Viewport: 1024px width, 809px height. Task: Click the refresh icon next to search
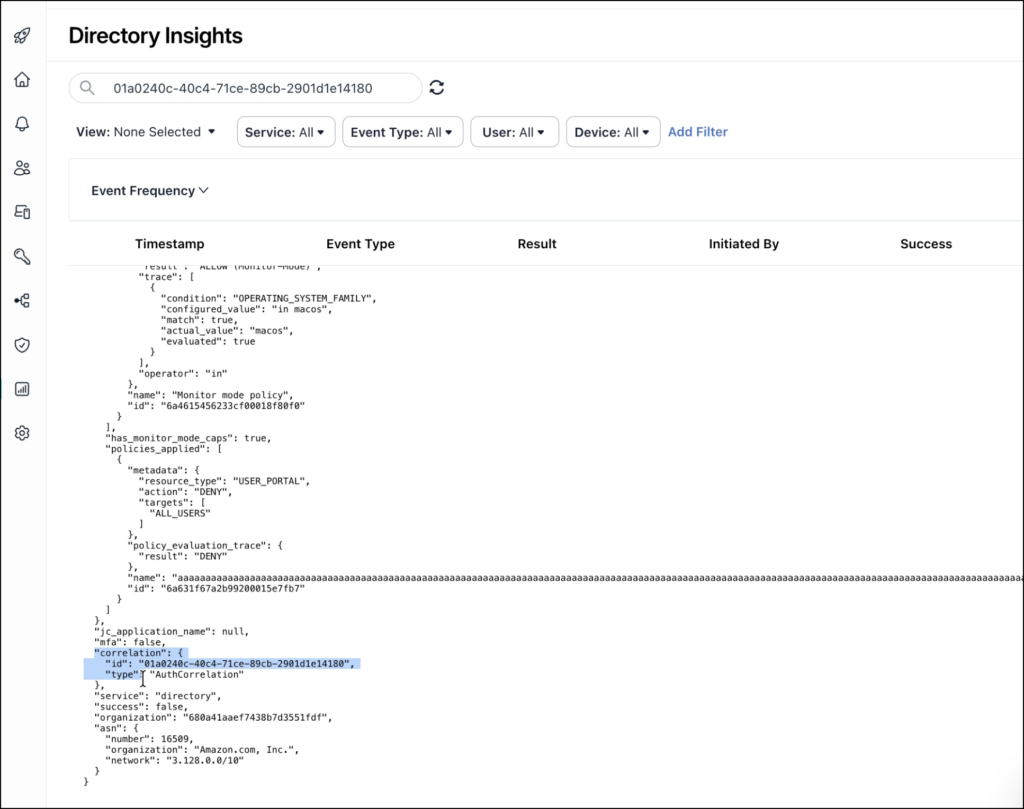[437, 87]
